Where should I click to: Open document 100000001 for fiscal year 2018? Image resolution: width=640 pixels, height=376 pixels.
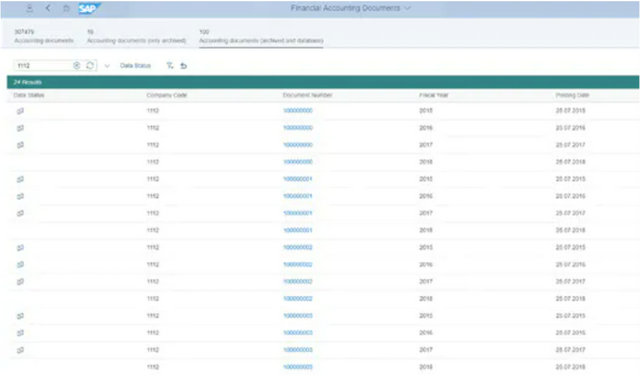[298, 230]
